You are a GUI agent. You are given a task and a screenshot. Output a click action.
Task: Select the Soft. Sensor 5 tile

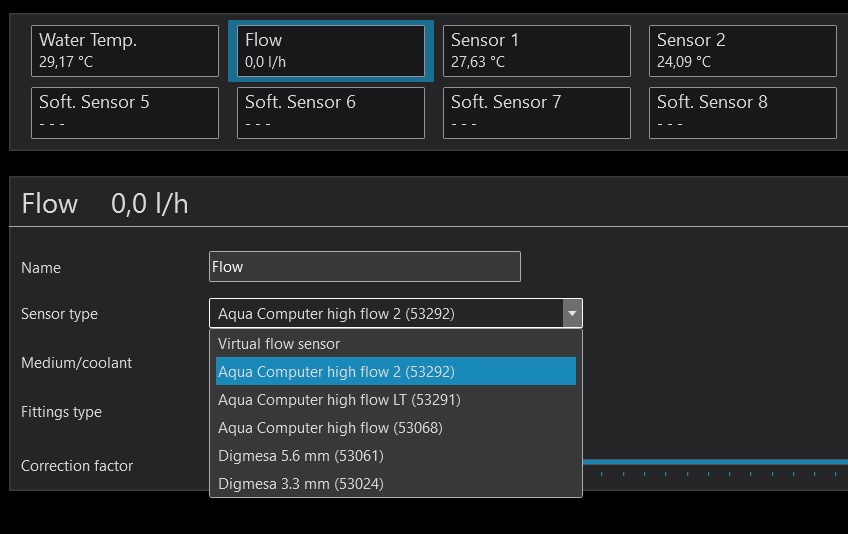pos(124,112)
